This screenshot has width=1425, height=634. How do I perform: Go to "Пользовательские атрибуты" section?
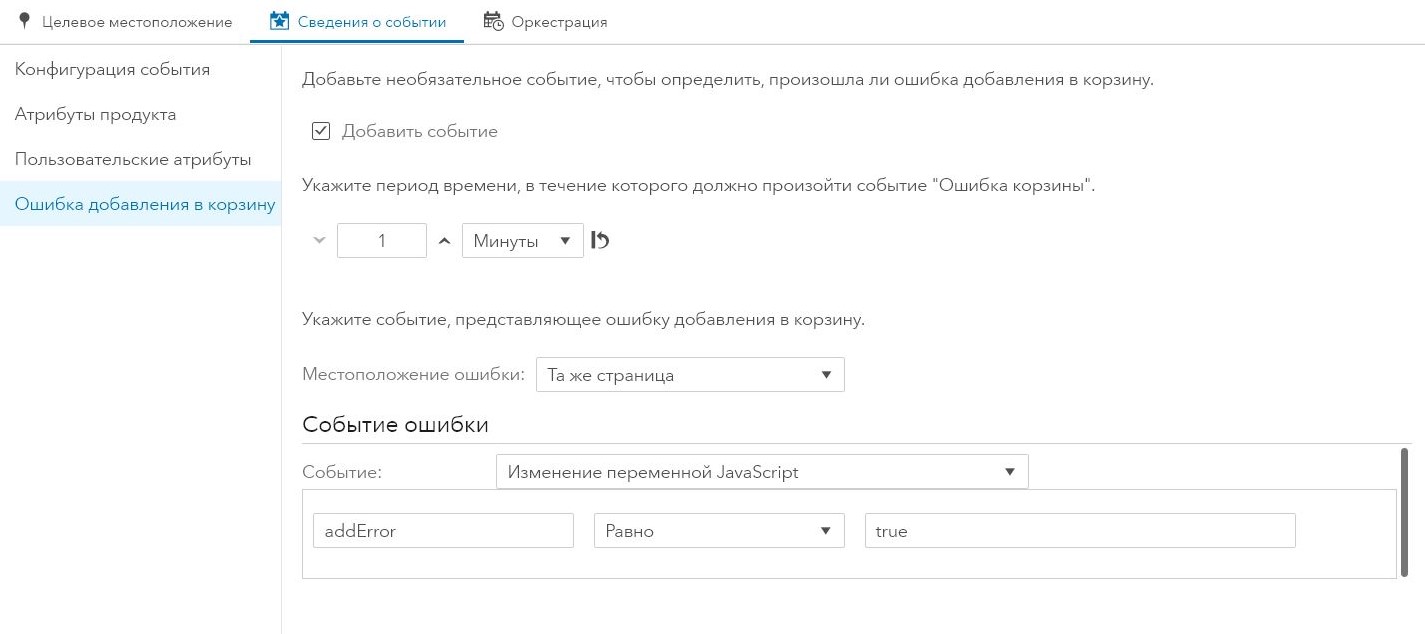(x=133, y=159)
